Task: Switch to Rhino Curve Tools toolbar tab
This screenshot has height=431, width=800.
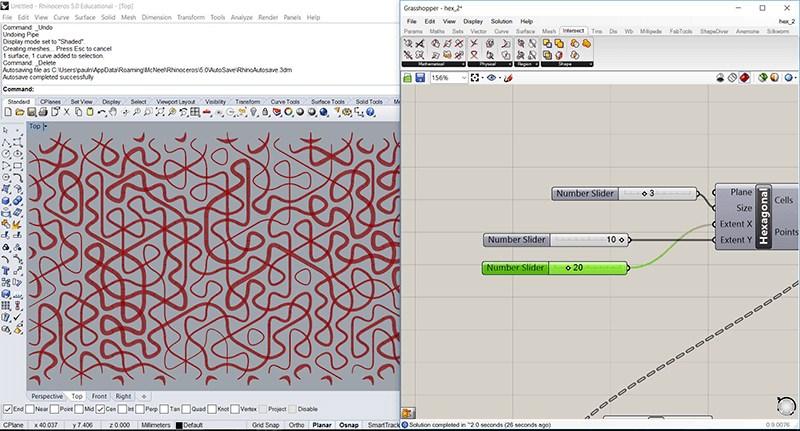Action: click(285, 102)
